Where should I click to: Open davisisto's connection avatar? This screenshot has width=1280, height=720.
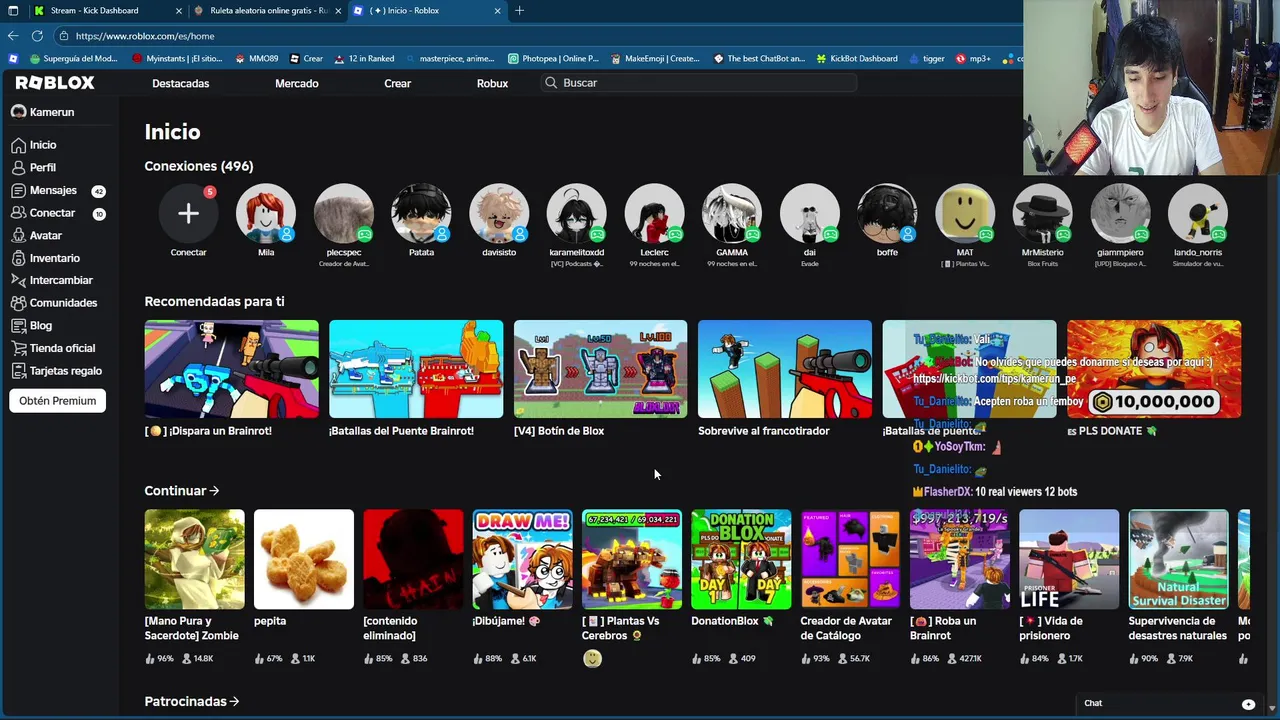point(499,213)
